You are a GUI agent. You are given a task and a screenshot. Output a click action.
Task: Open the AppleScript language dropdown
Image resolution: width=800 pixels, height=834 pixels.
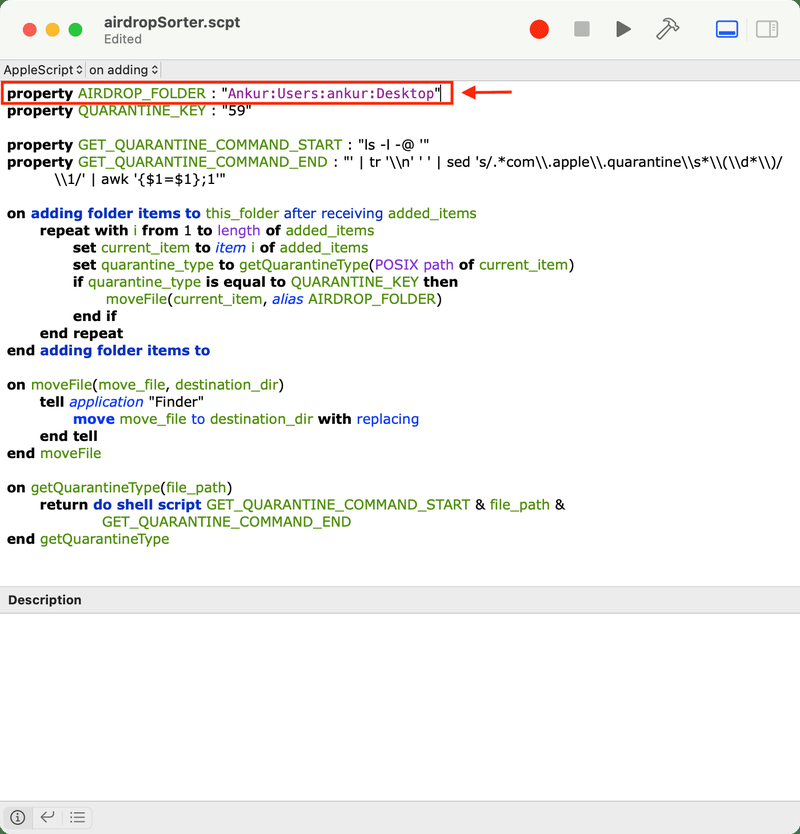click(43, 70)
